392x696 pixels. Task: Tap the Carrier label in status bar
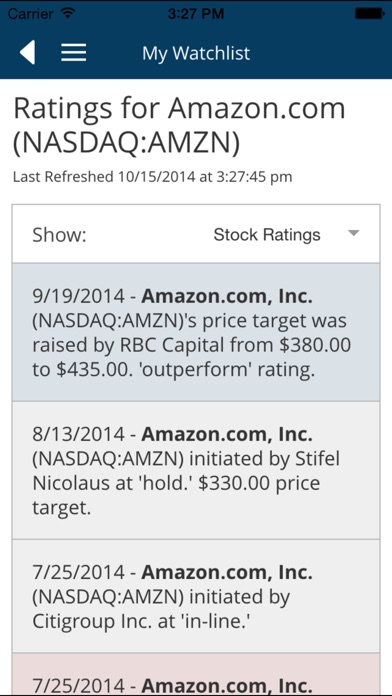(30, 14)
